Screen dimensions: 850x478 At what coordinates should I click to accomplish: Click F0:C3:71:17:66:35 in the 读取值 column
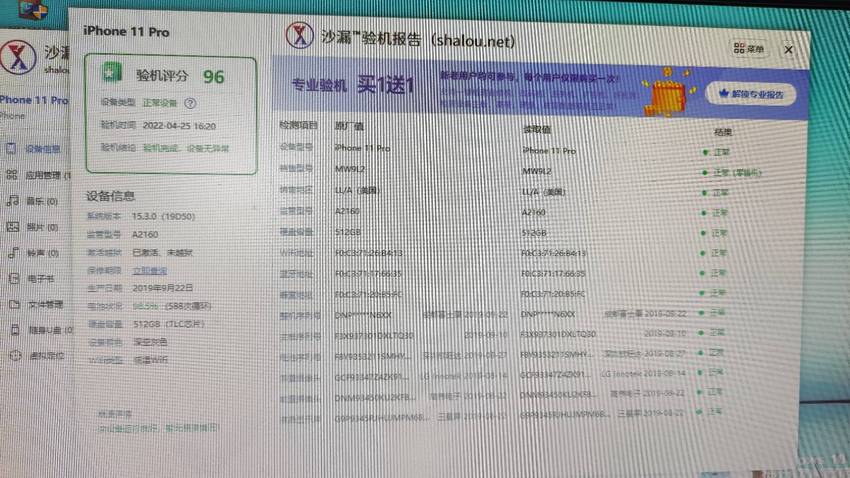(553, 274)
